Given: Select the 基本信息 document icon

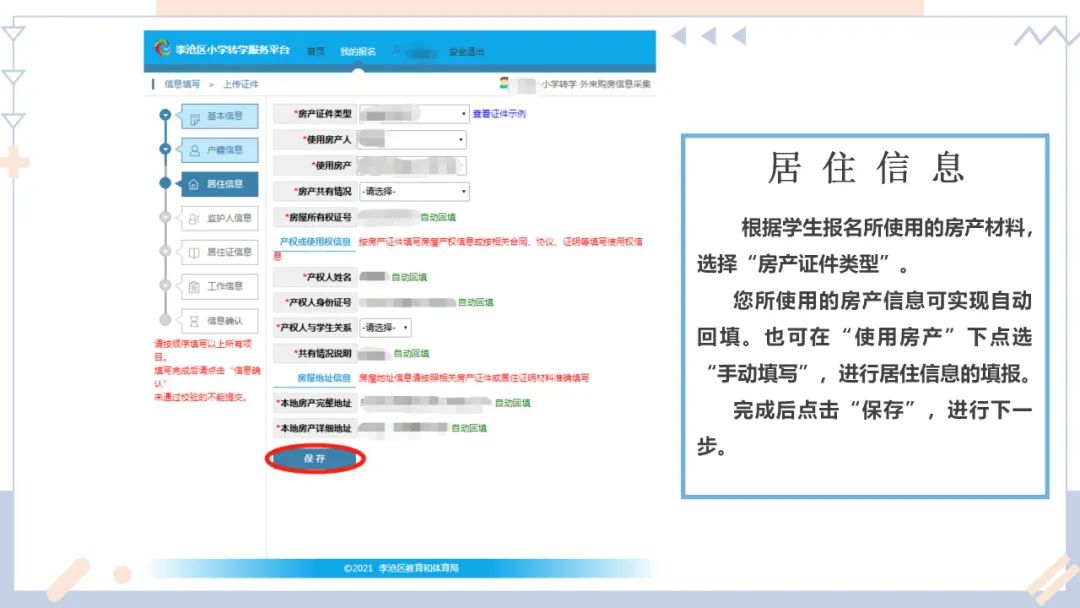Looking at the screenshot, I should (x=194, y=117).
